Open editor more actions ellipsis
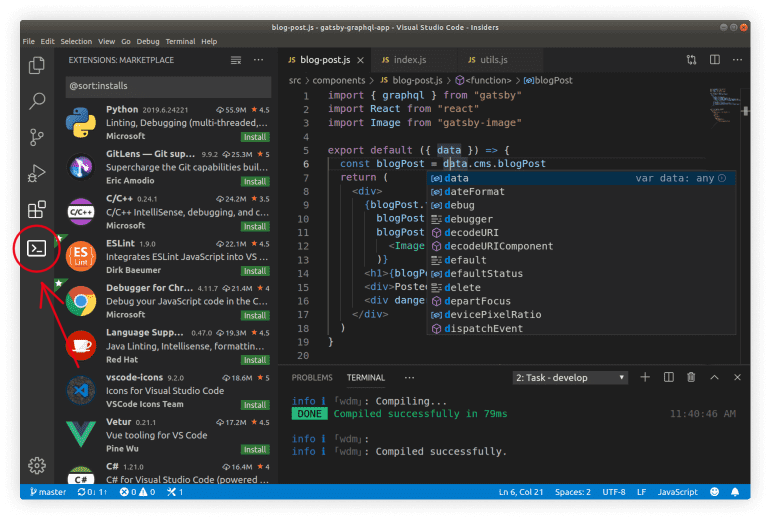 tap(737, 60)
